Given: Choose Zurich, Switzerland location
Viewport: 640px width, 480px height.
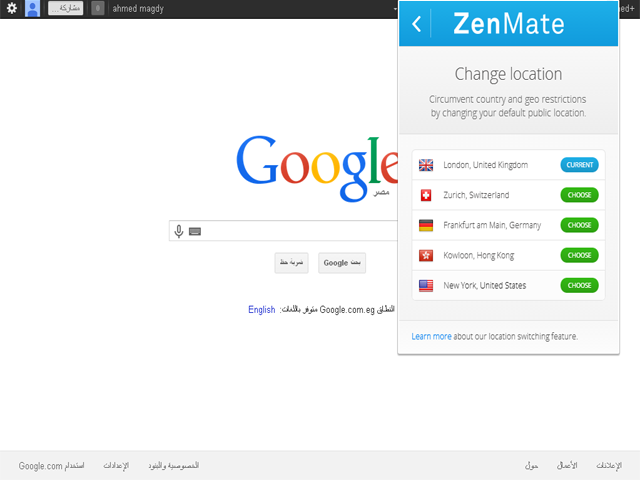Looking at the screenshot, I should [580, 195].
